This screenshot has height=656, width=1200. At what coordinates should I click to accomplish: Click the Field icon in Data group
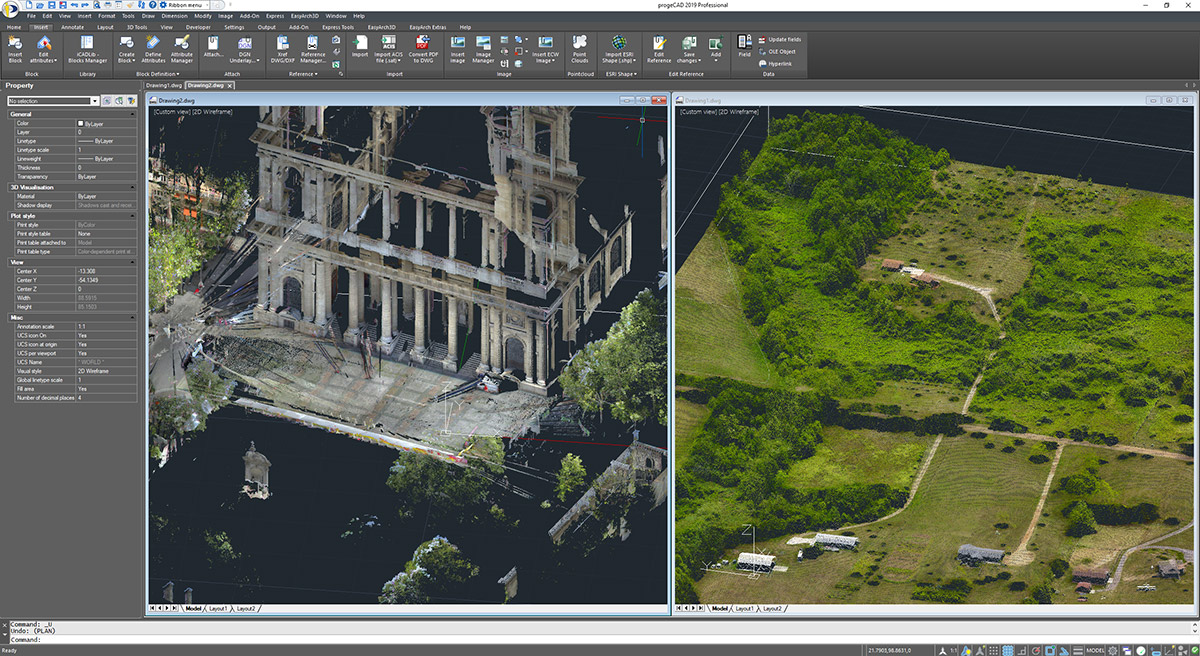[x=744, y=46]
